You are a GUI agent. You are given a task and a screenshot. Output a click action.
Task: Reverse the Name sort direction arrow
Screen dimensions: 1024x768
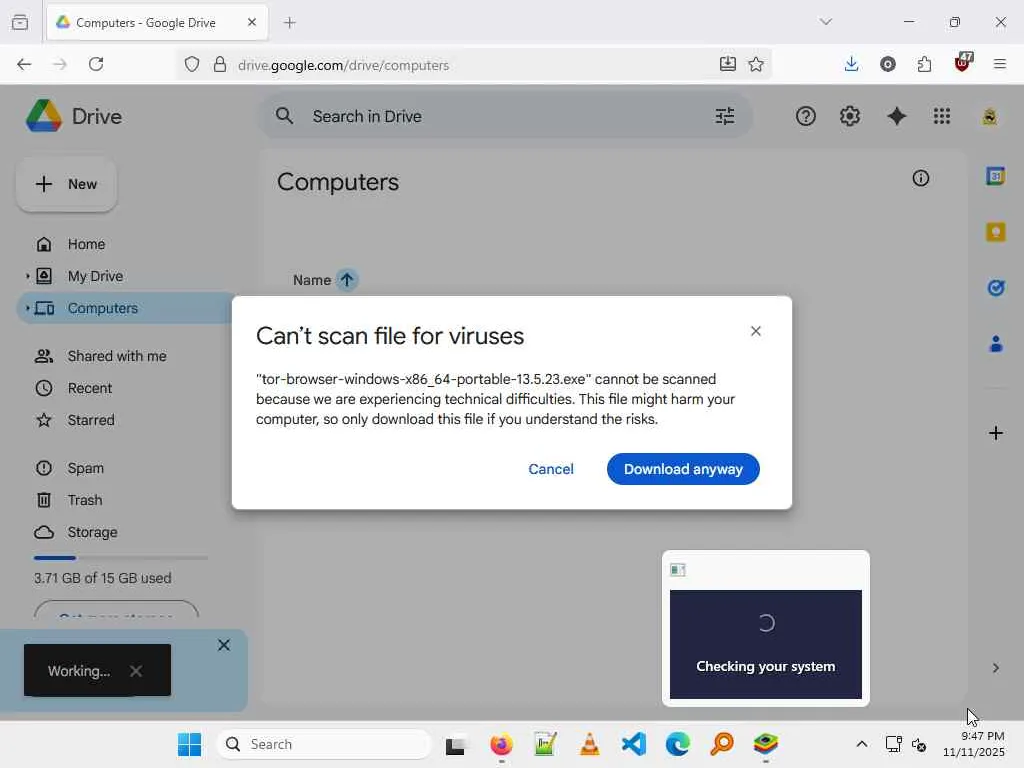click(347, 280)
